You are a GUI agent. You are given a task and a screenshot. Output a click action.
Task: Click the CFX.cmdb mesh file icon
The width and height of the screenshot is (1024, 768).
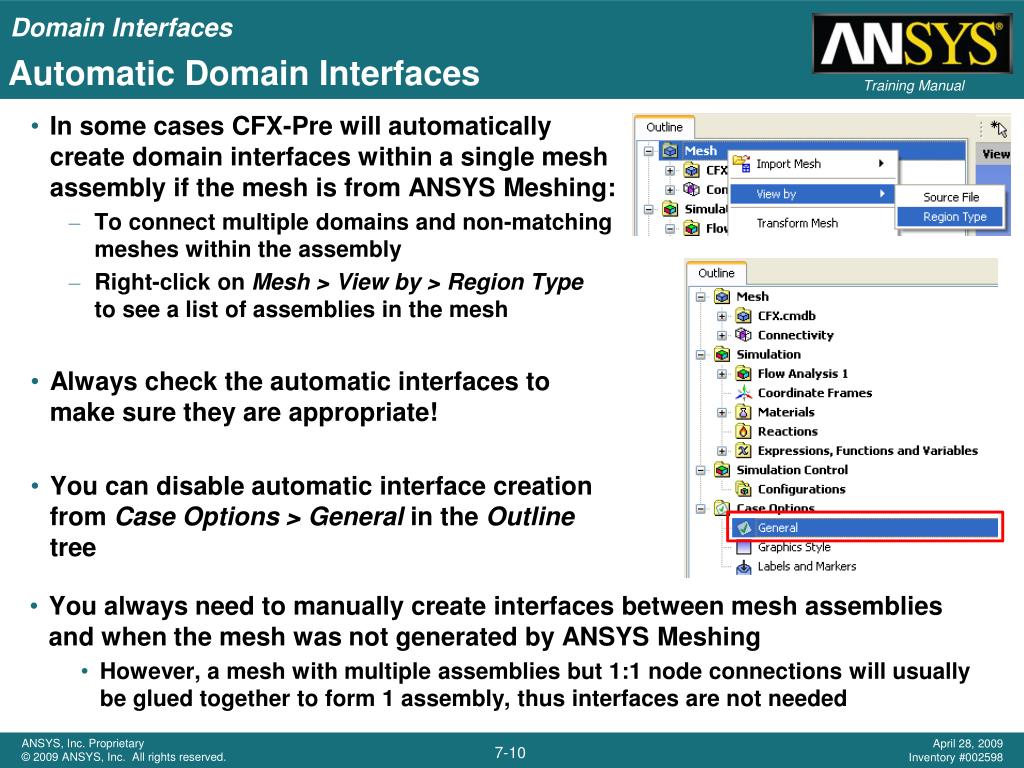click(x=743, y=316)
